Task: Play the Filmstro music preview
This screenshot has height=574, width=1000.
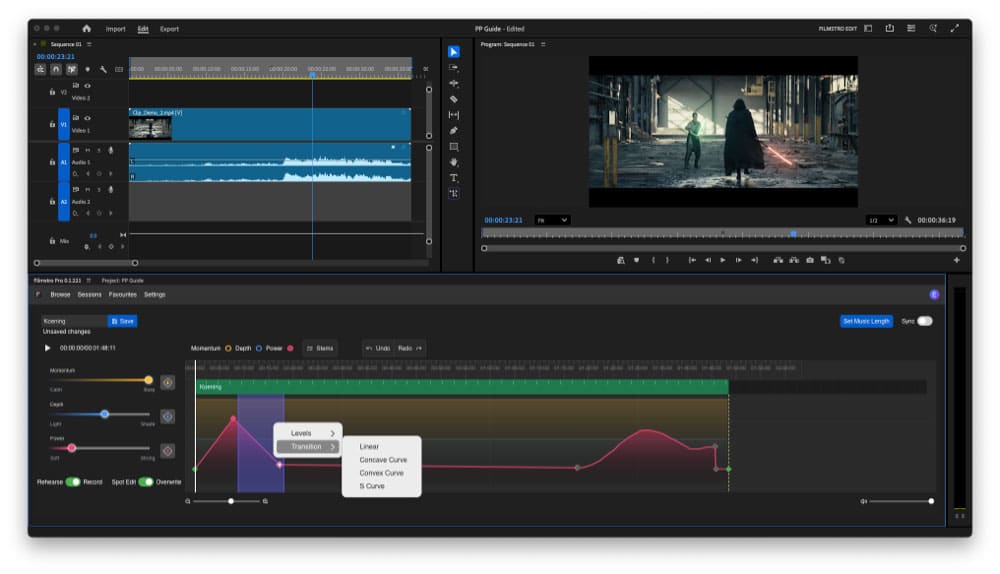Action: 47,348
